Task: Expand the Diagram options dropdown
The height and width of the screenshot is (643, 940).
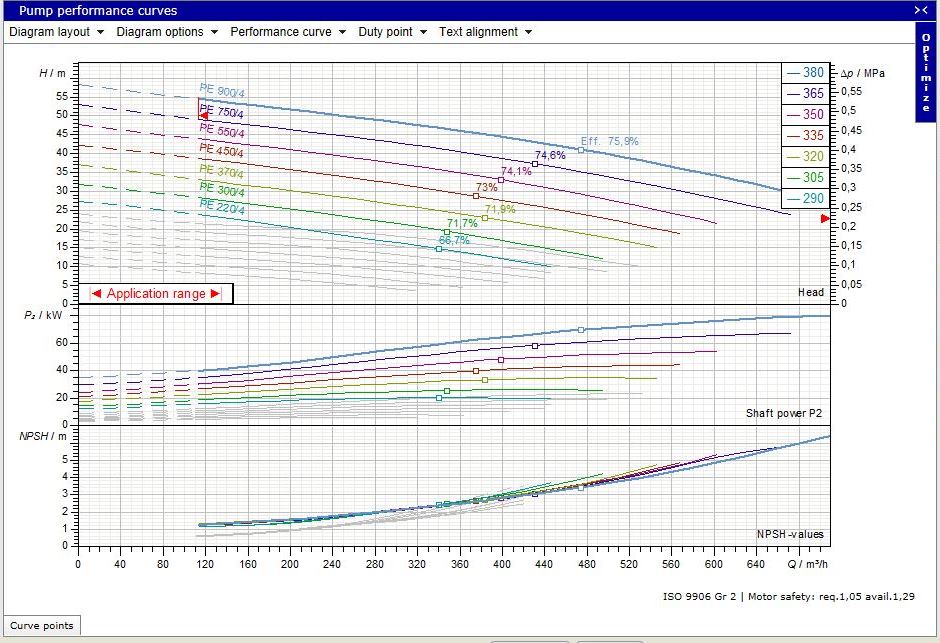Action: 166,32
